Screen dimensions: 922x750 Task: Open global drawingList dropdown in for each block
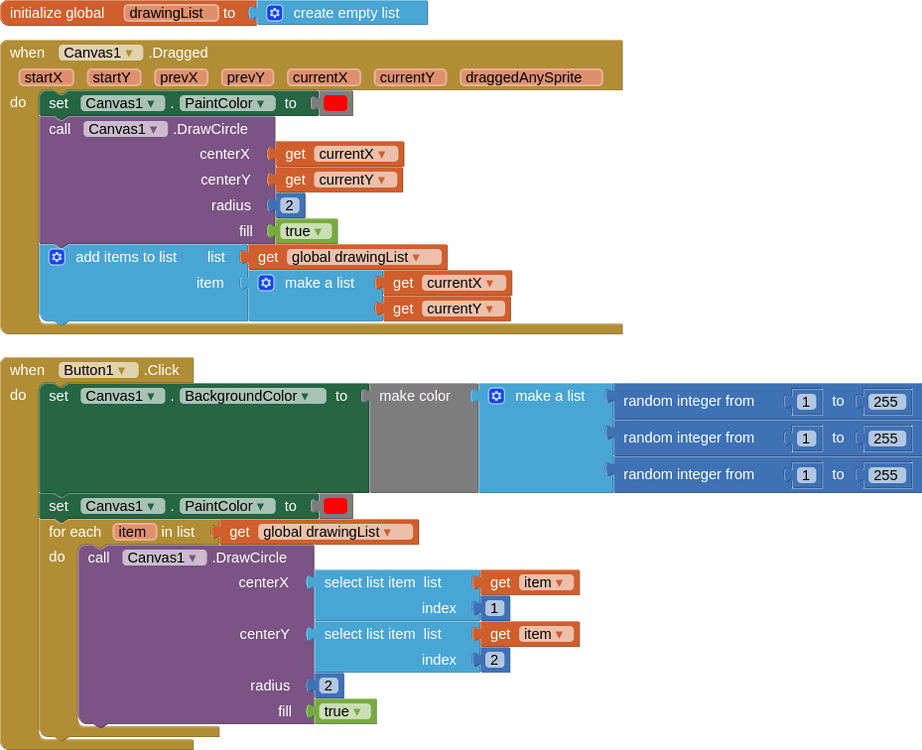point(387,532)
